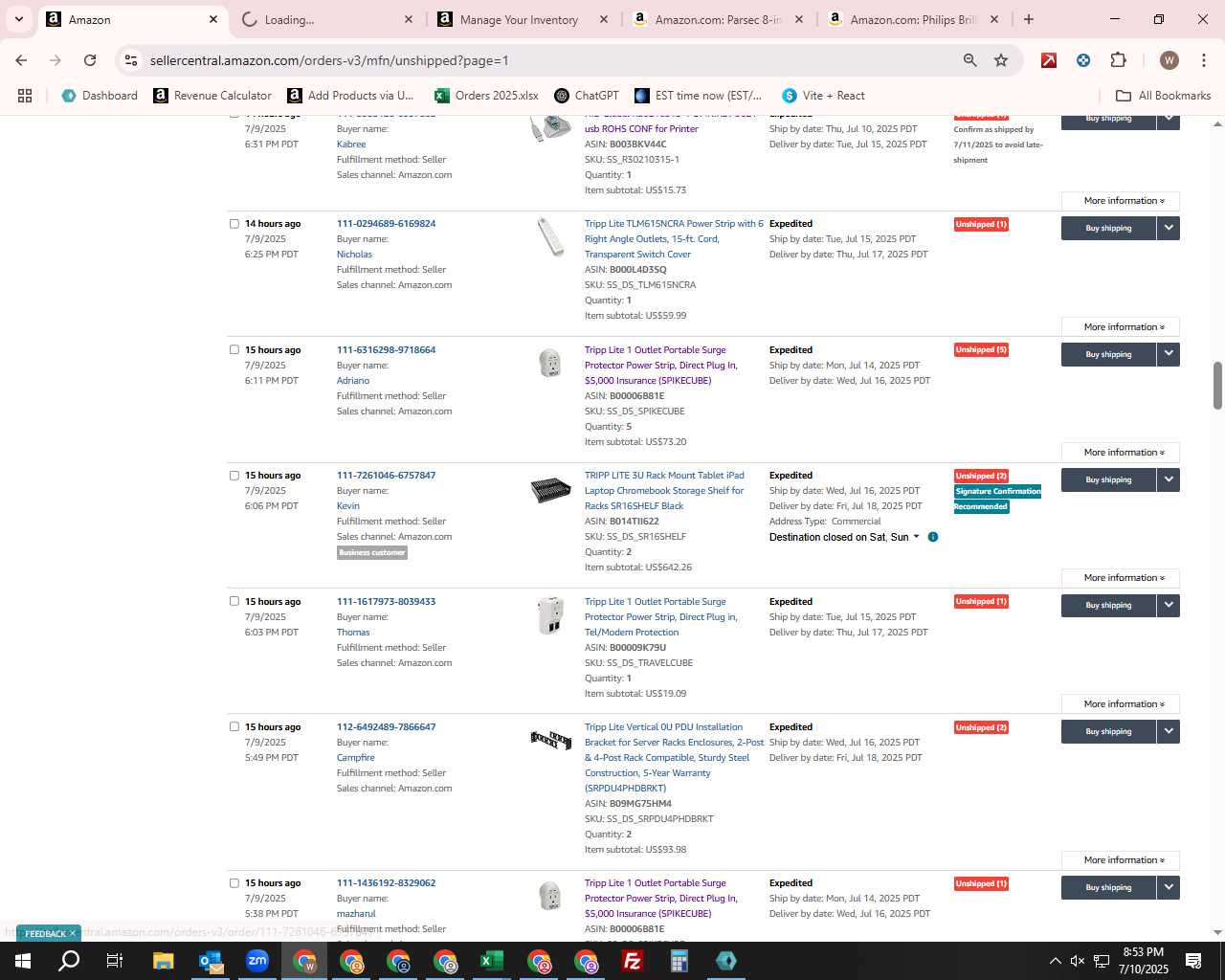View site information icon in address bar
The image size is (1225, 980).
click(132, 60)
